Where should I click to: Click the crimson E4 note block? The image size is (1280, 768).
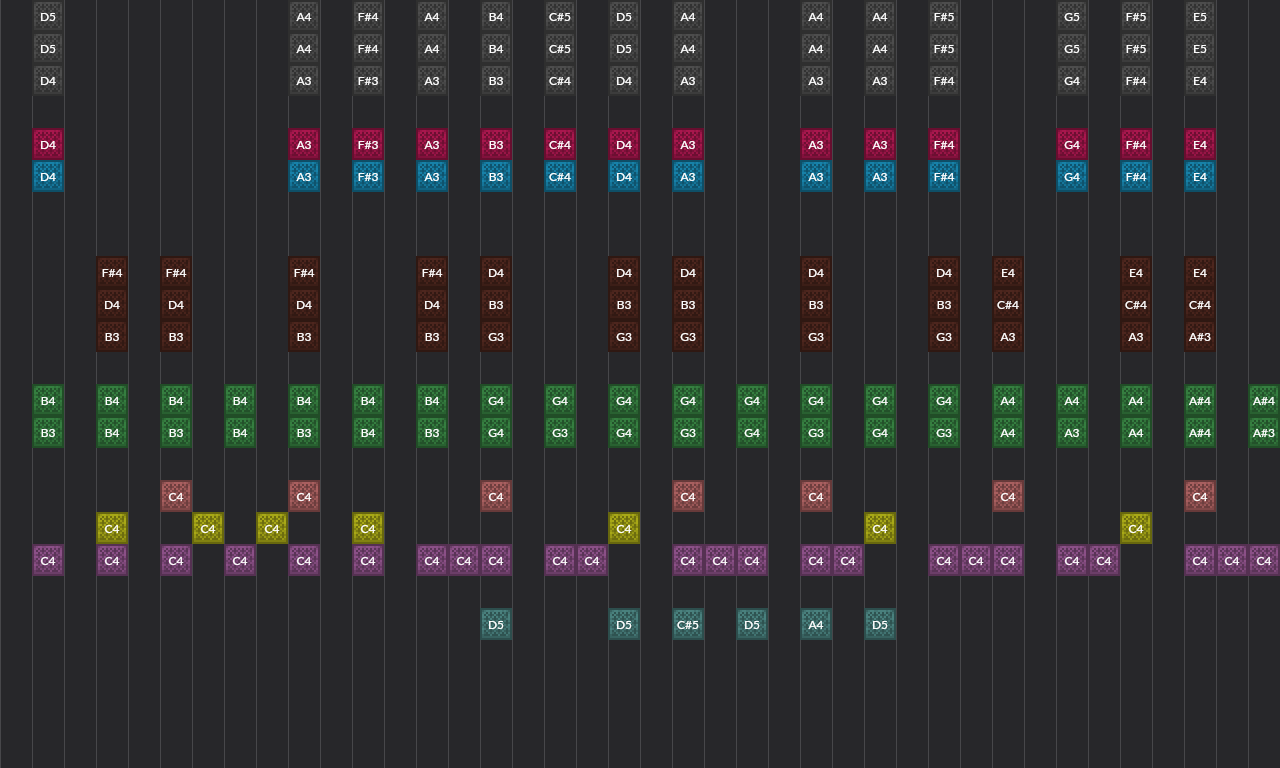[1200, 145]
